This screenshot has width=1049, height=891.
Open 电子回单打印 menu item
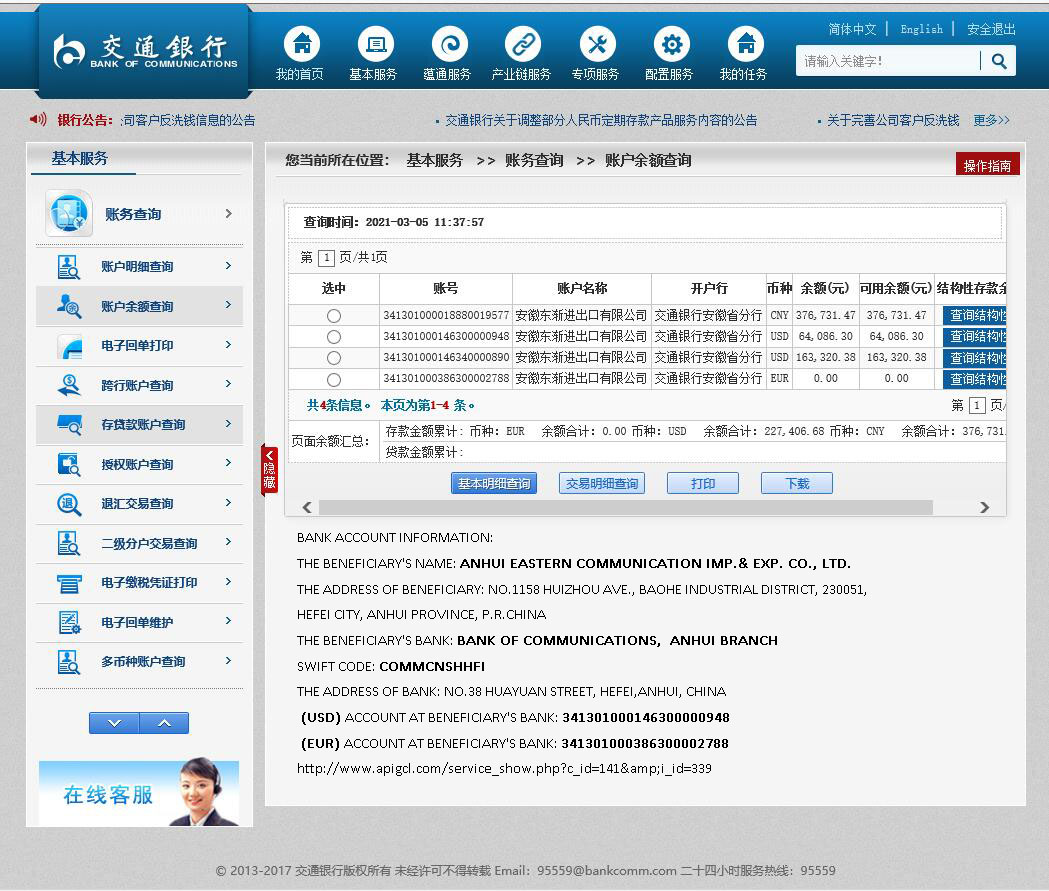[137, 346]
